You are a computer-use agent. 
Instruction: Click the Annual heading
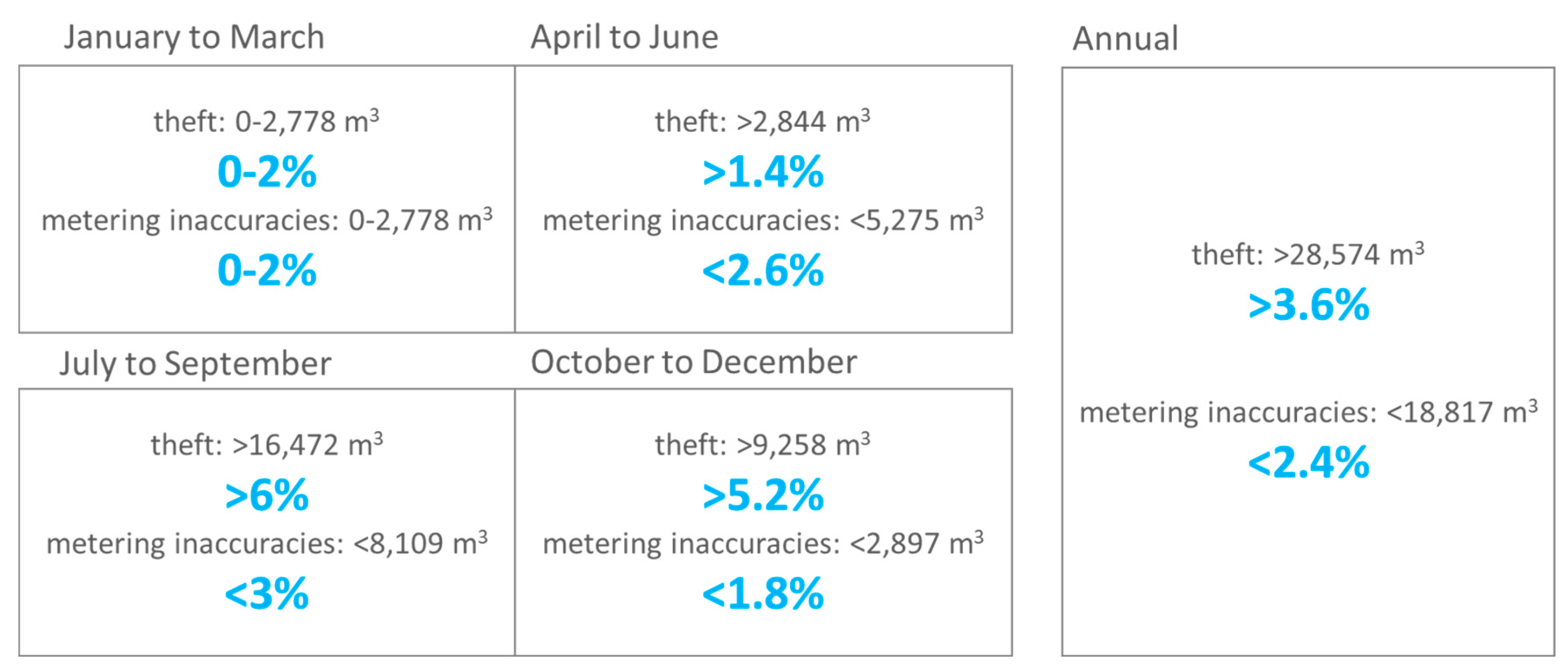pyautogui.click(x=1125, y=39)
